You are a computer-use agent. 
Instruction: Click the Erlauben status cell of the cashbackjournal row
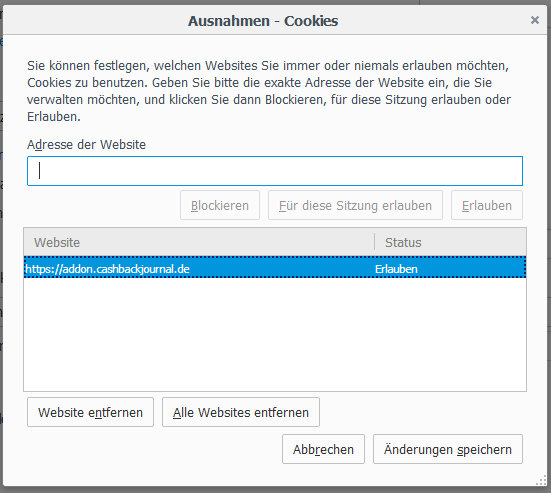coord(396,269)
